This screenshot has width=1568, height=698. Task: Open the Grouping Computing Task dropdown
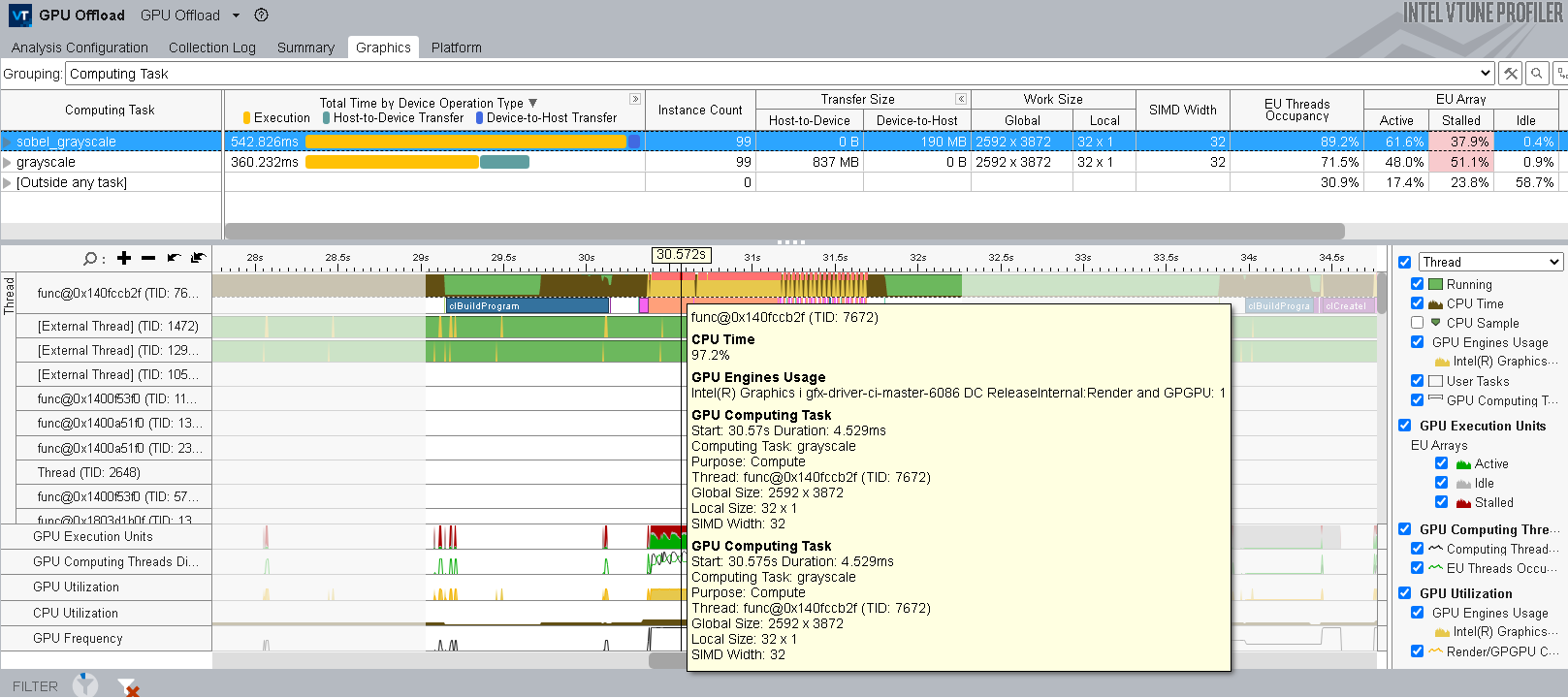pyautogui.click(x=1485, y=74)
